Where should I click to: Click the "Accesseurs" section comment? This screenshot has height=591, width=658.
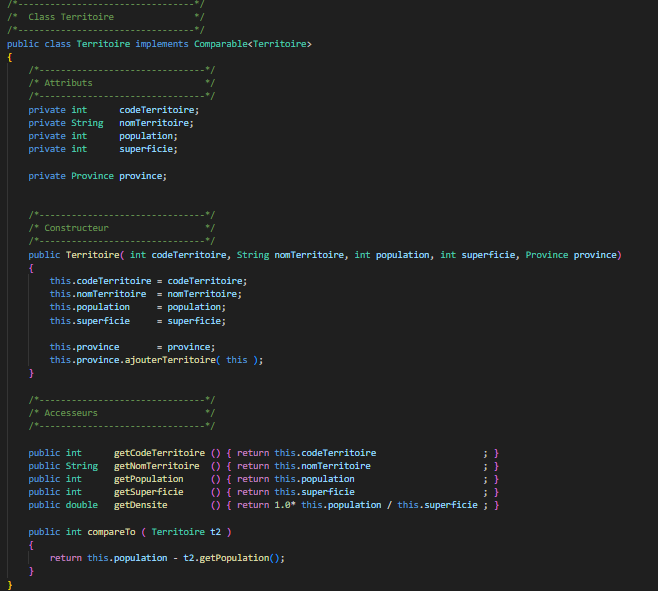(x=71, y=412)
